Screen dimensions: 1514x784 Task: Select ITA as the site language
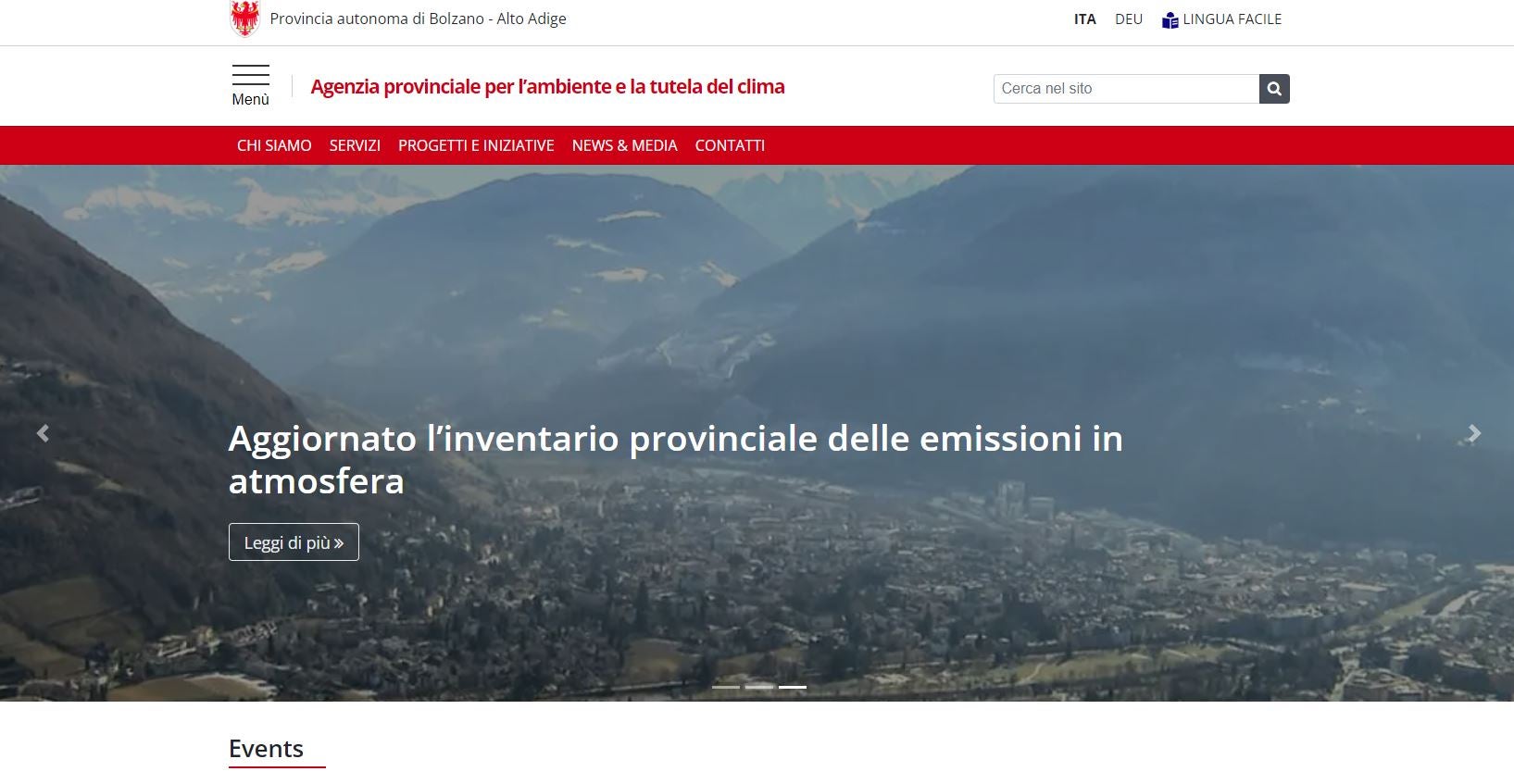point(1084,19)
